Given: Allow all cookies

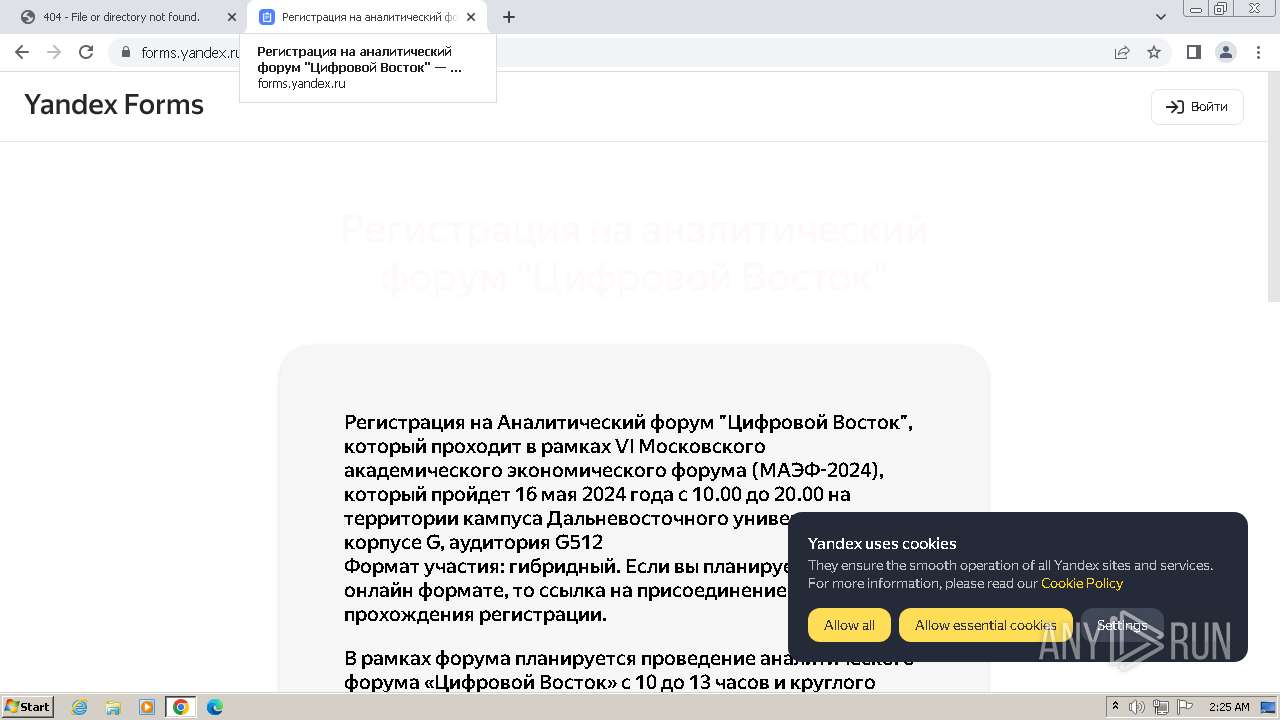Looking at the screenshot, I should [849, 625].
